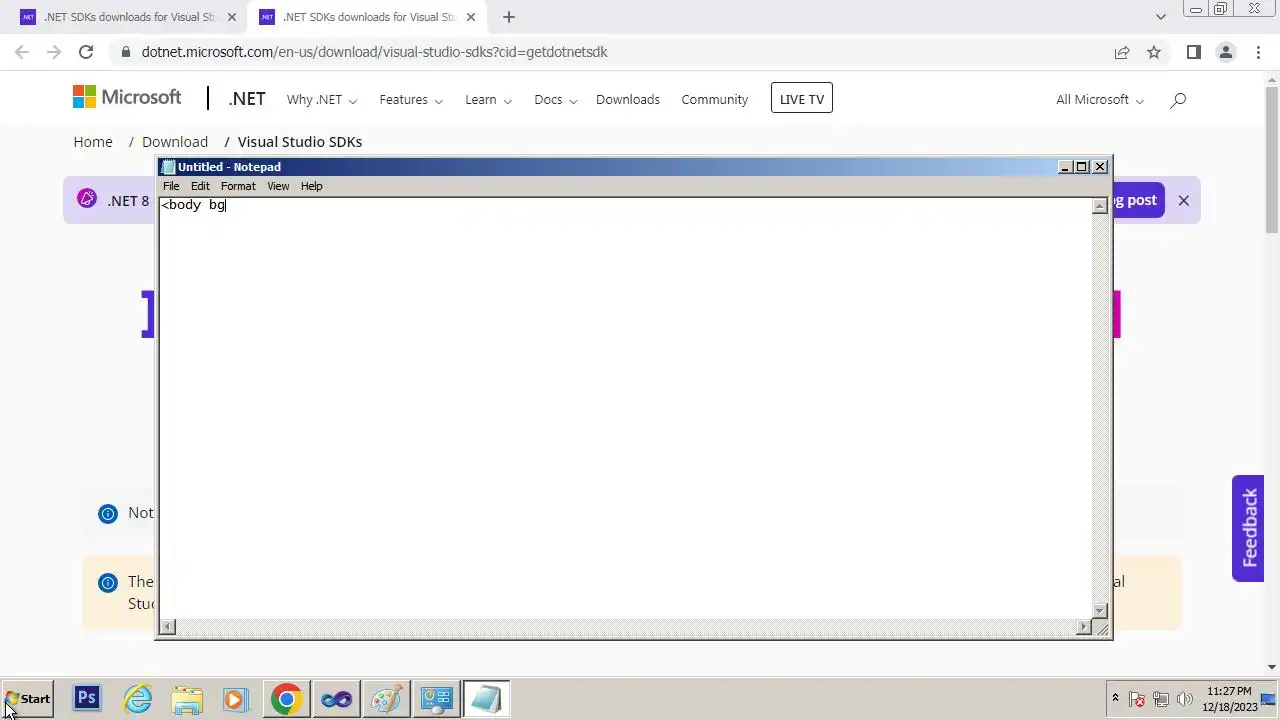
Task: Click Notepad horizontal scrollbar left arrow
Action: [x=168, y=627]
